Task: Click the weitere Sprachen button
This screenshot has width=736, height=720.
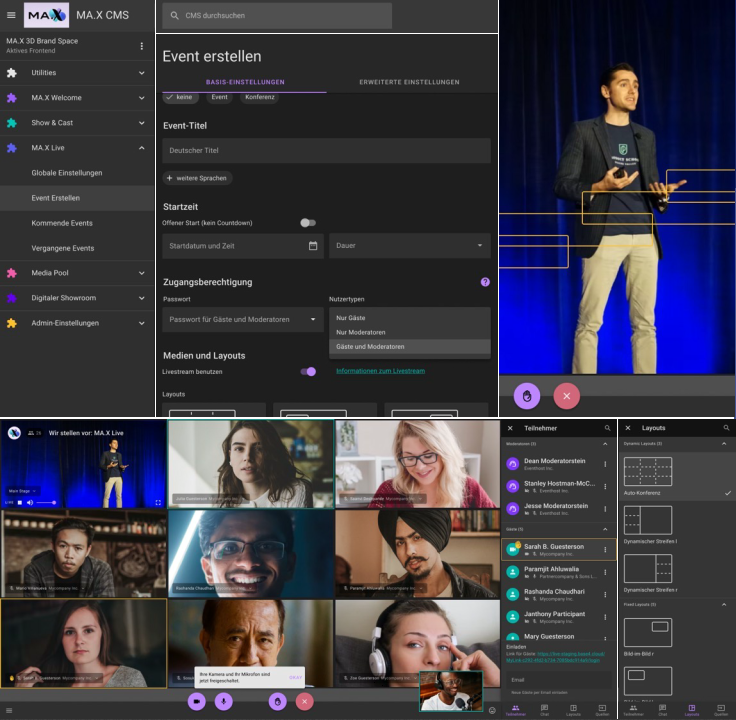Action: click(198, 178)
